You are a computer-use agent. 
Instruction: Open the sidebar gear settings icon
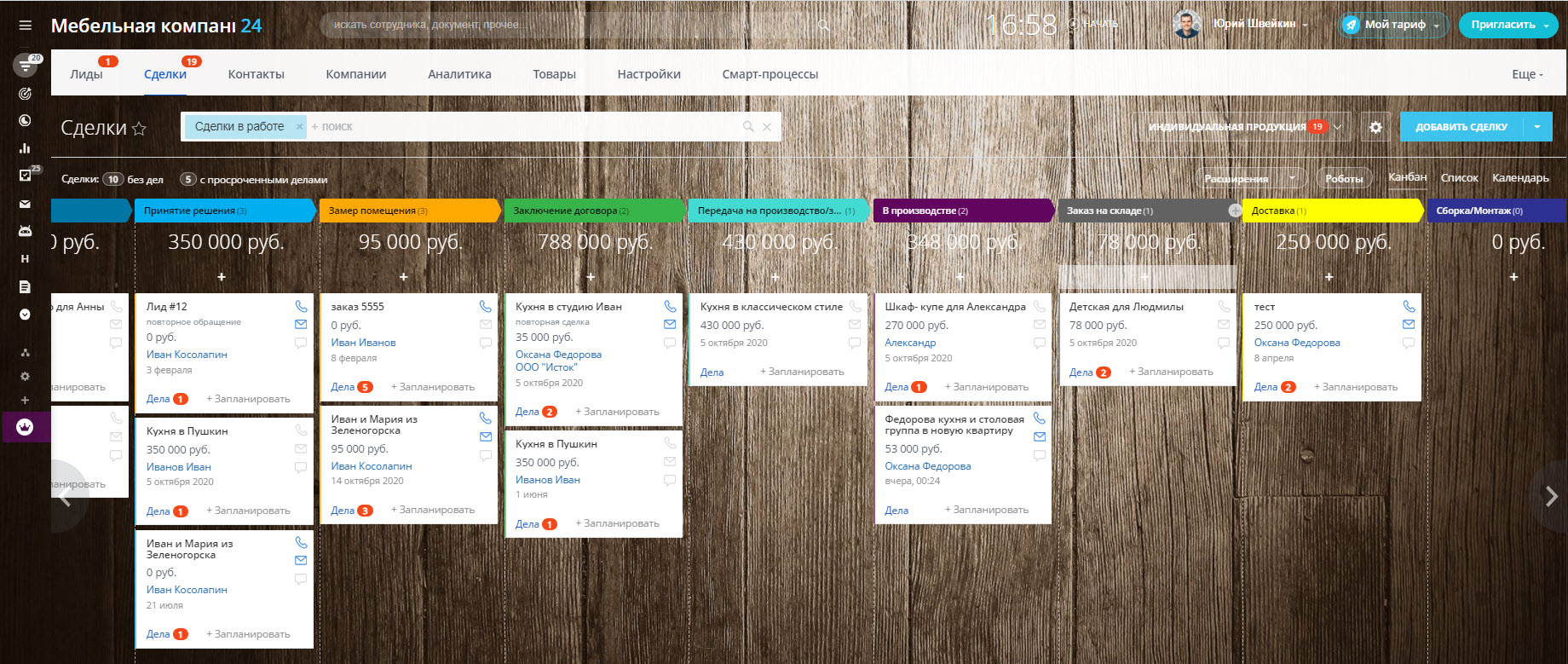click(25, 376)
